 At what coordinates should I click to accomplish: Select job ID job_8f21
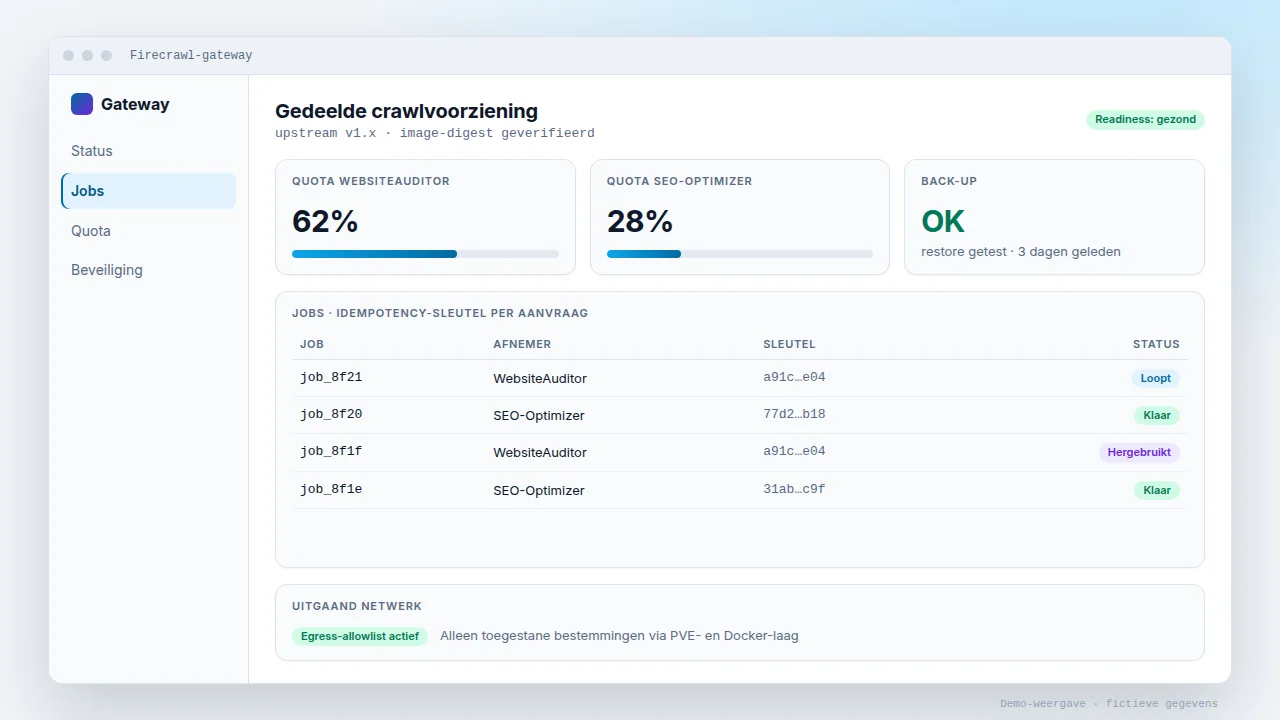click(x=331, y=378)
